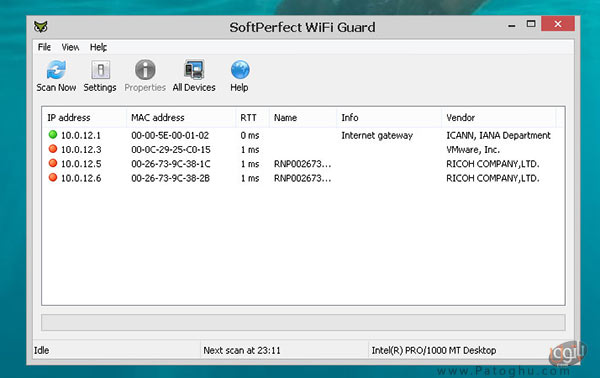Click red status dot for 10.0.12.3

53,149
